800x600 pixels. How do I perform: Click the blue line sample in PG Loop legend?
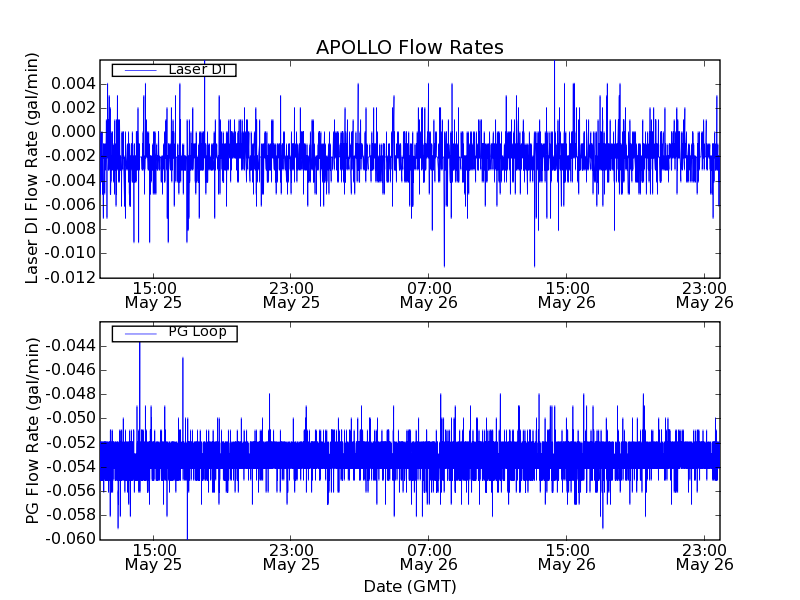pos(137,332)
